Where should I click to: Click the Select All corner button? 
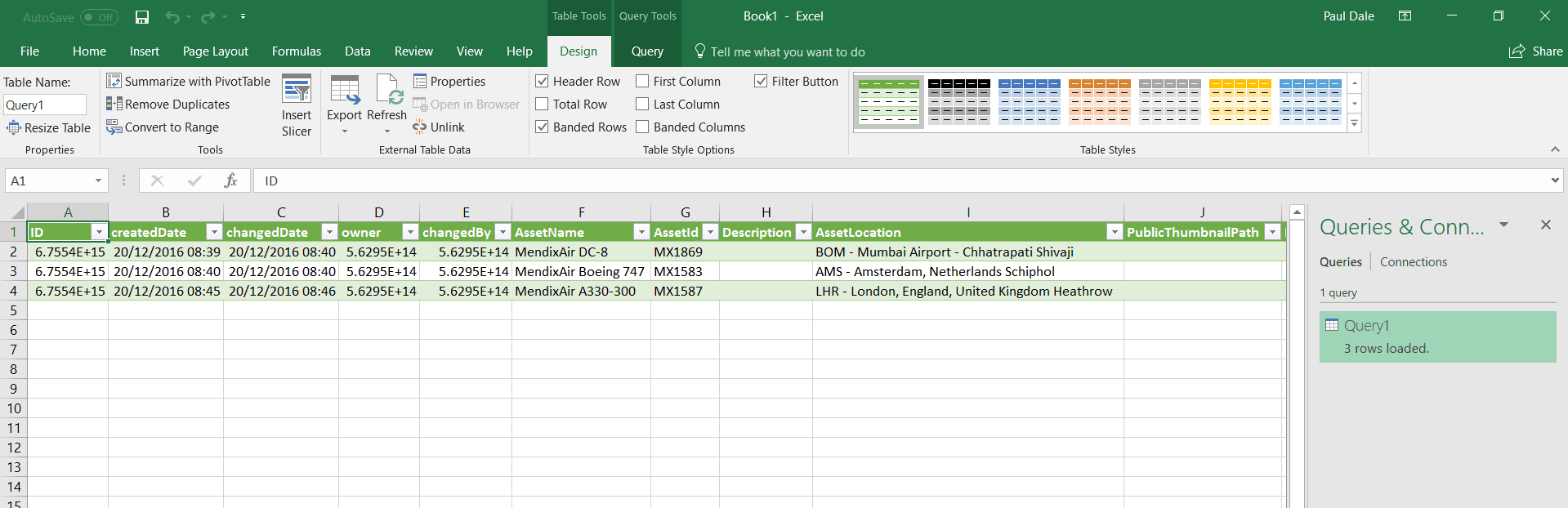click(14, 212)
